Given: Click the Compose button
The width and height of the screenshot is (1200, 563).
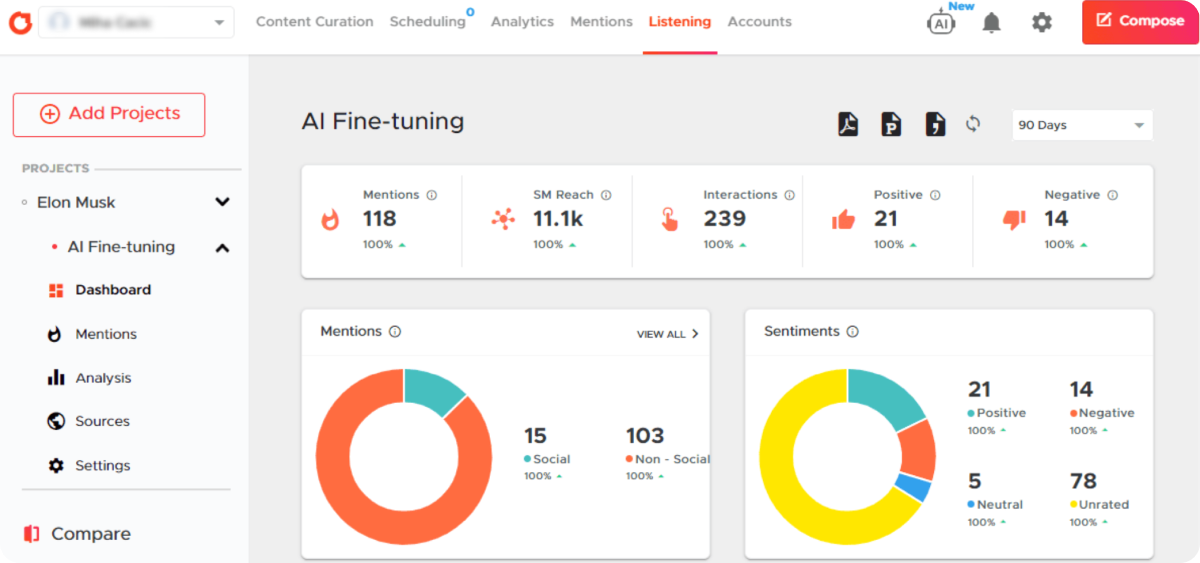Looking at the screenshot, I should 1140,21.
